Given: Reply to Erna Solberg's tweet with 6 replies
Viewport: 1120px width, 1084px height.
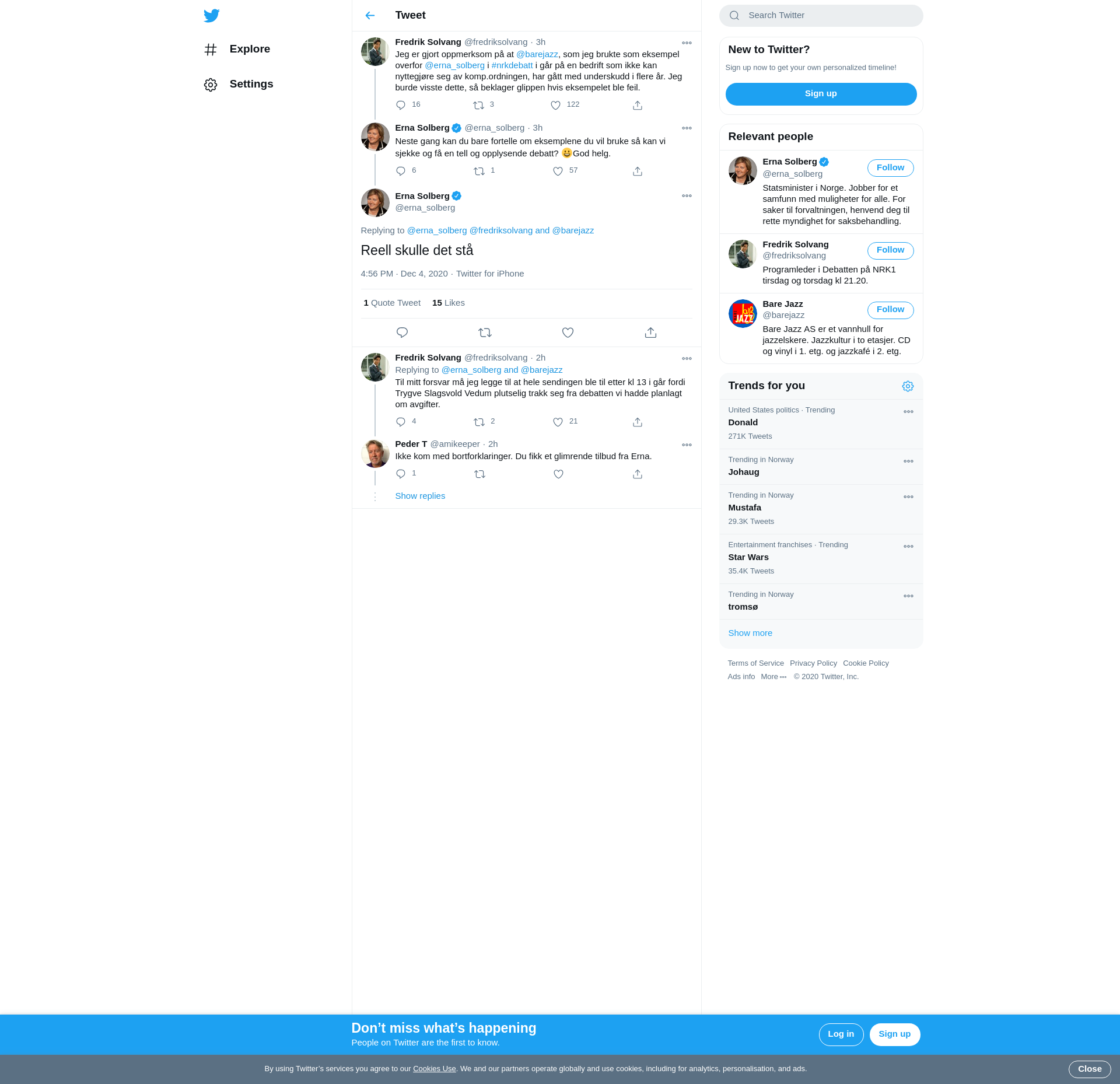Looking at the screenshot, I should 401,171.
